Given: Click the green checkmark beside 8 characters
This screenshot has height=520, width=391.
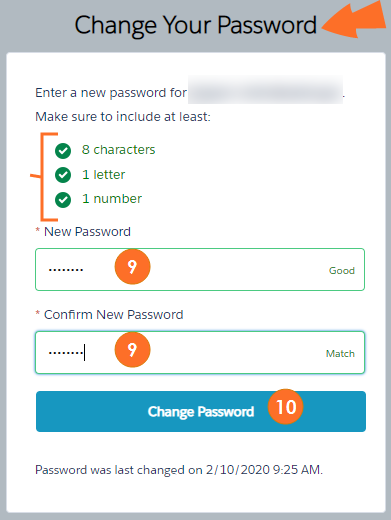Looking at the screenshot, I should (x=63, y=151).
